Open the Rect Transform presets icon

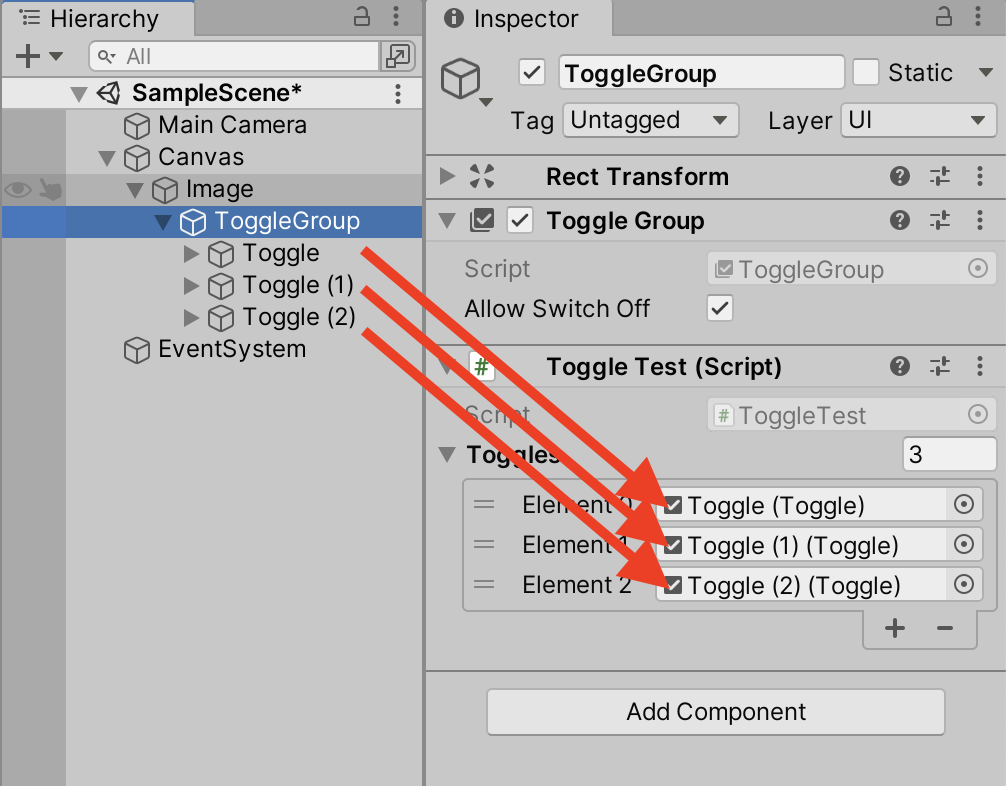[x=940, y=177]
